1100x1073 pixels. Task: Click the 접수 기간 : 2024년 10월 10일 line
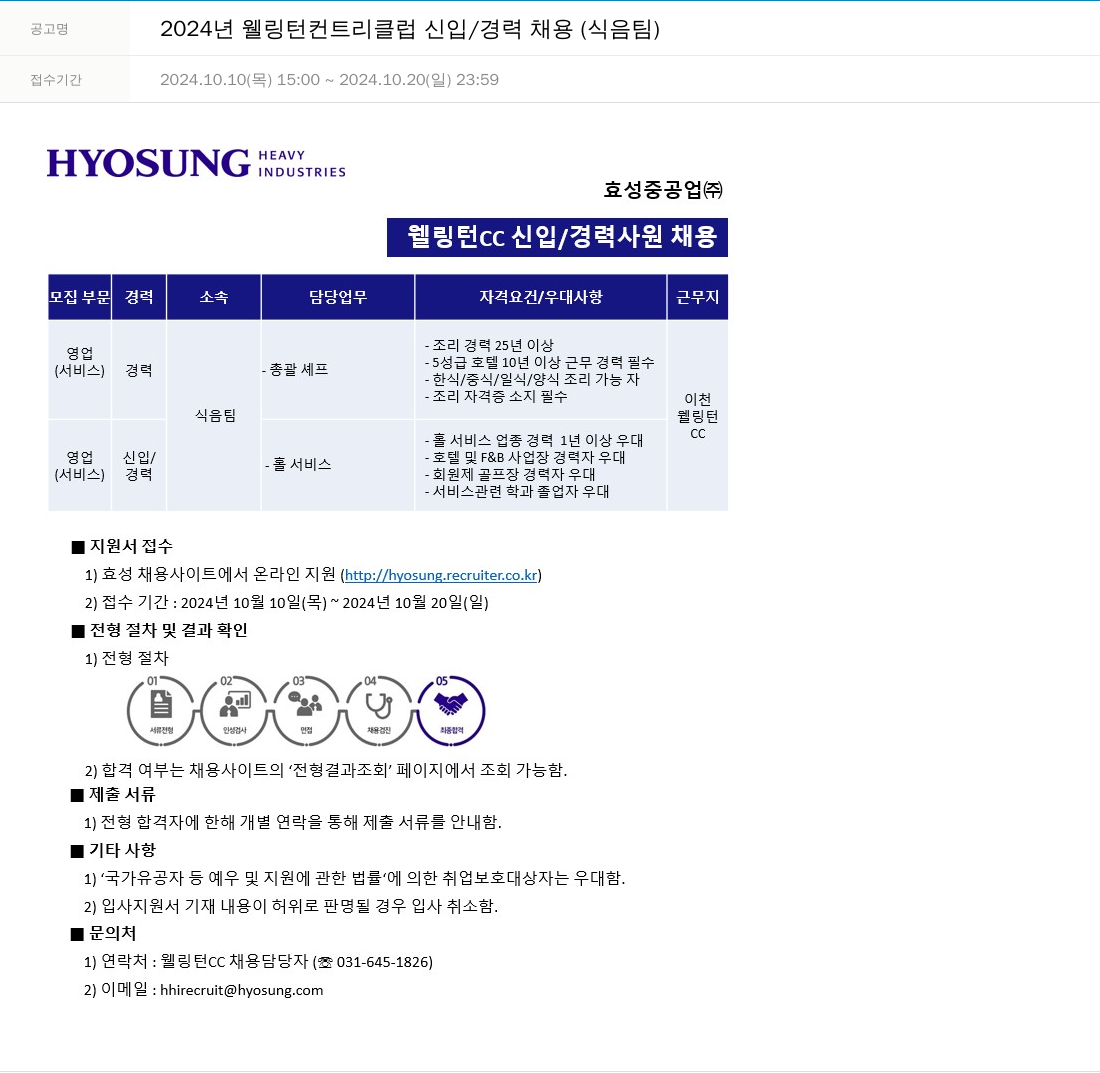(x=286, y=602)
